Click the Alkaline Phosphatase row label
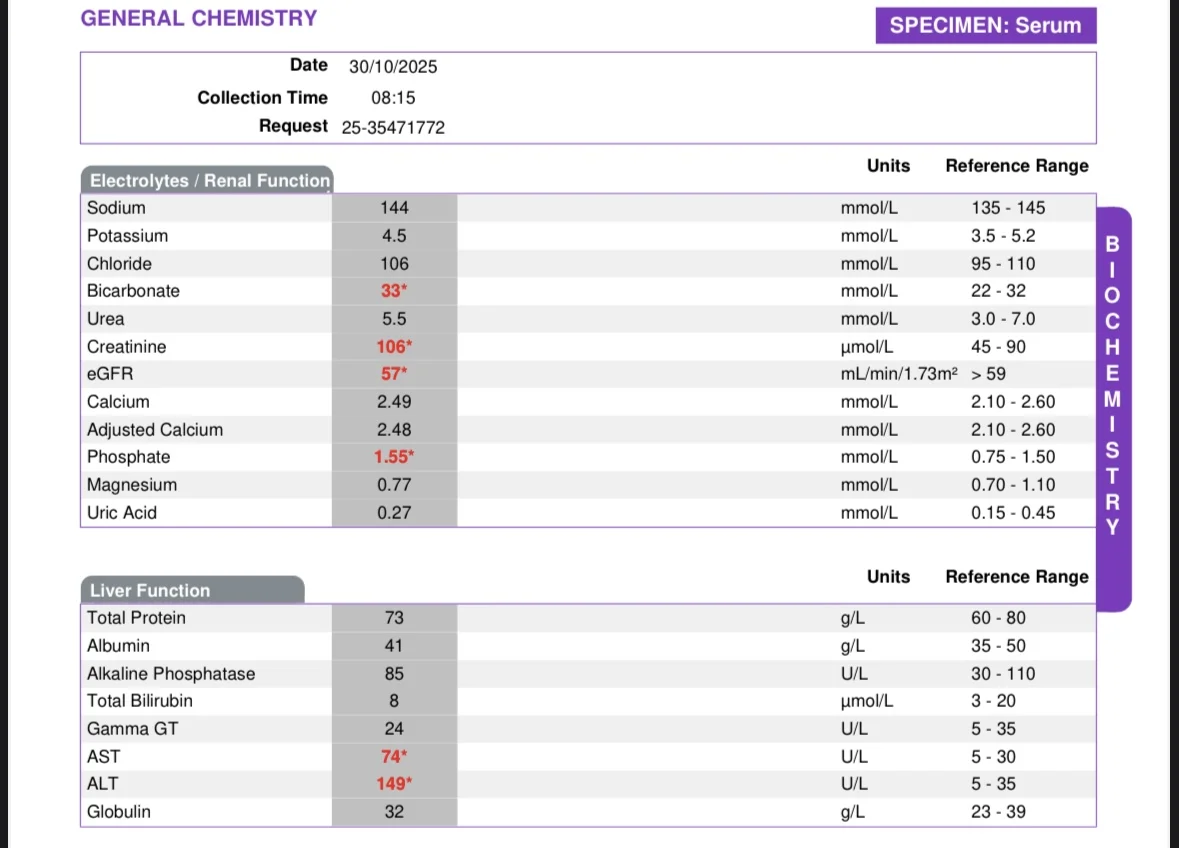 pyautogui.click(x=171, y=674)
